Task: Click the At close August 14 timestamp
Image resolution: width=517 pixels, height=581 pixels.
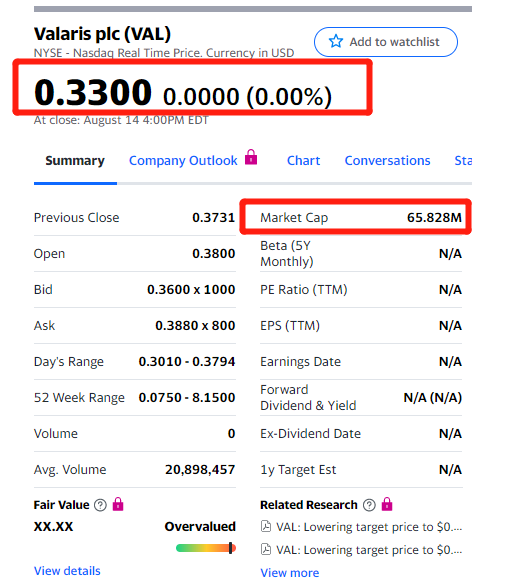Action: 121,120
